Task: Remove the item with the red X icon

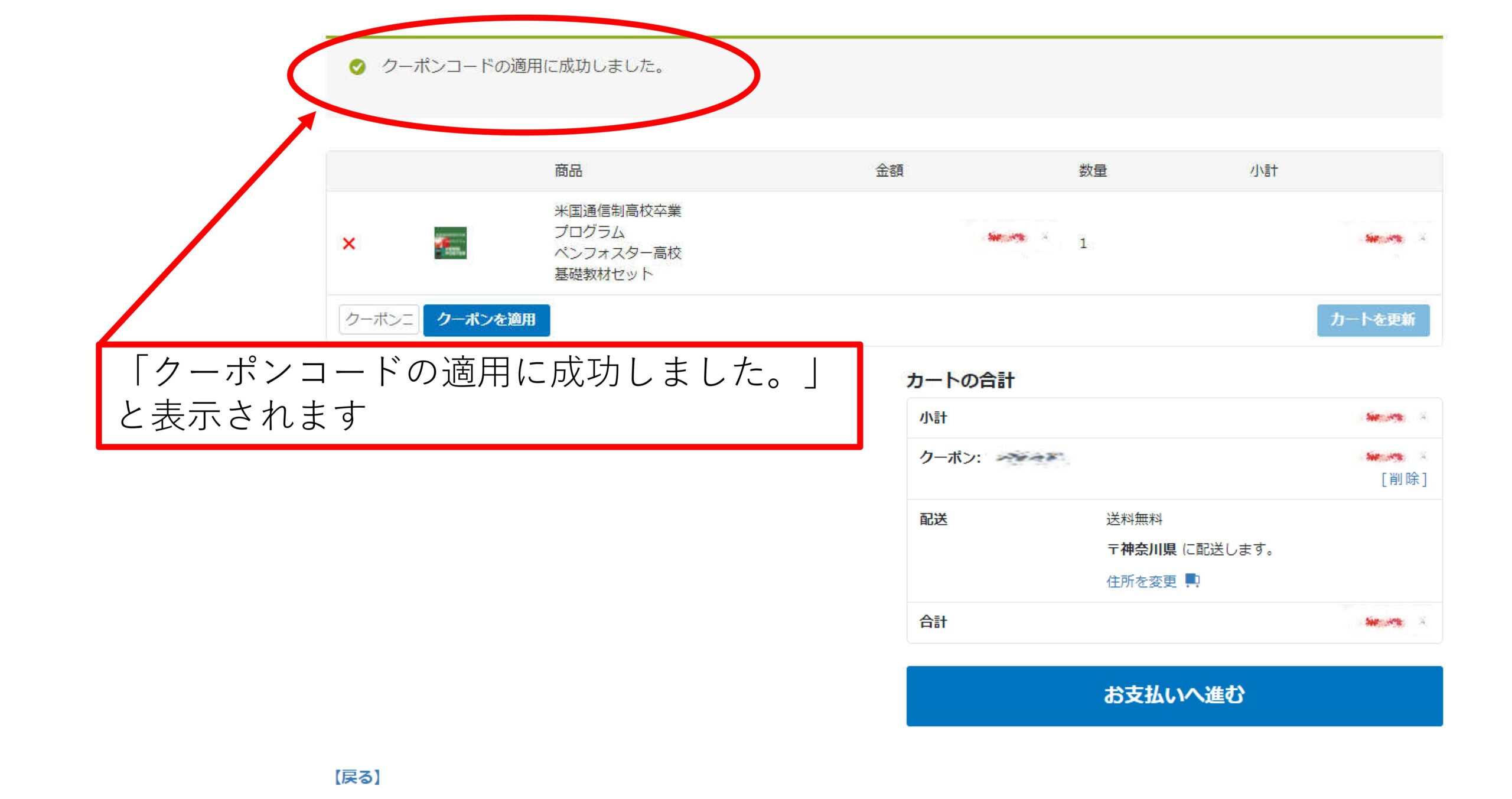Action: pos(348,243)
